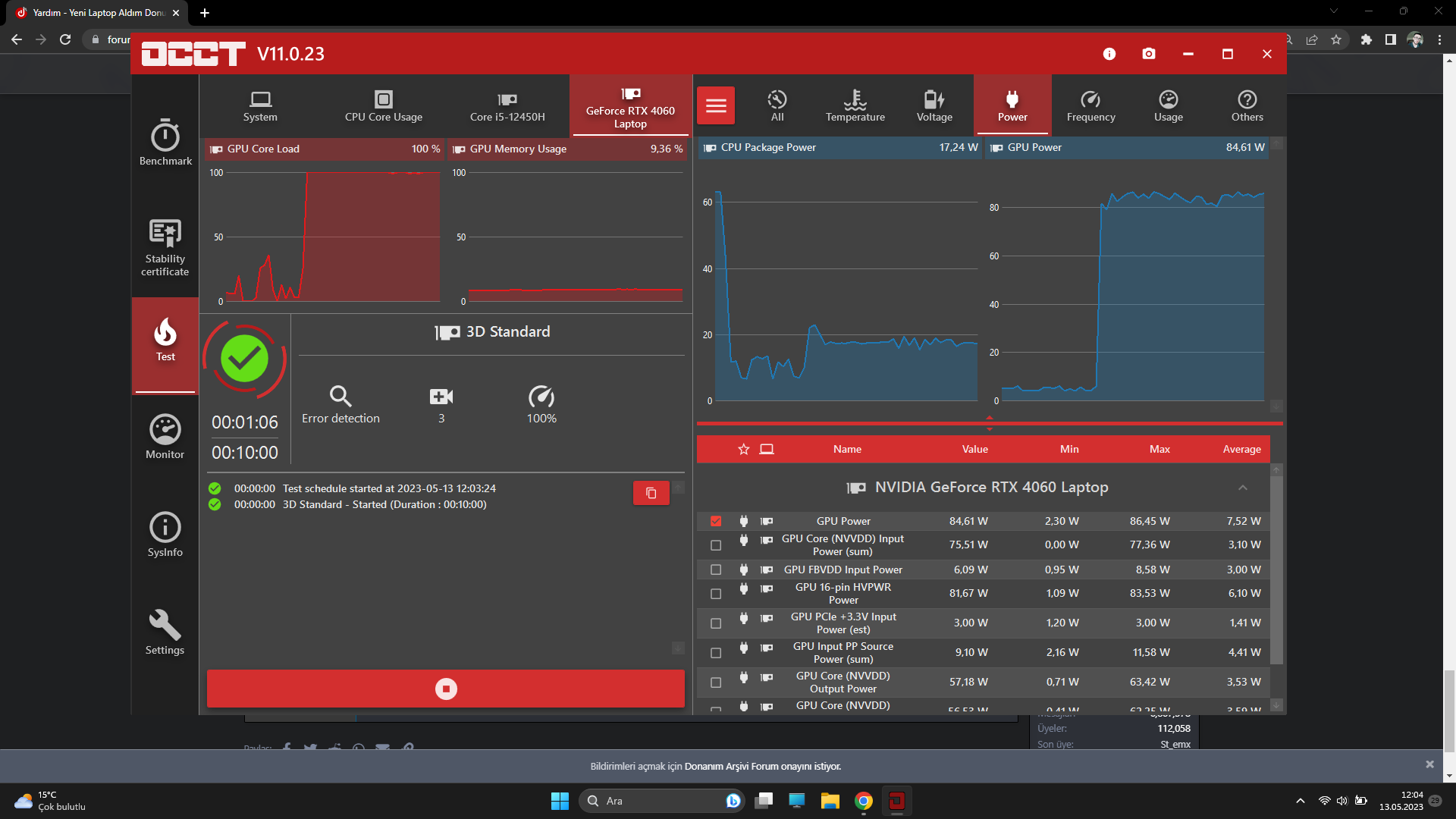1456x819 pixels.
Task: Collapse NVIDIA GeForce RTX 4060 Laptop group
Action: tap(1242, 488)
